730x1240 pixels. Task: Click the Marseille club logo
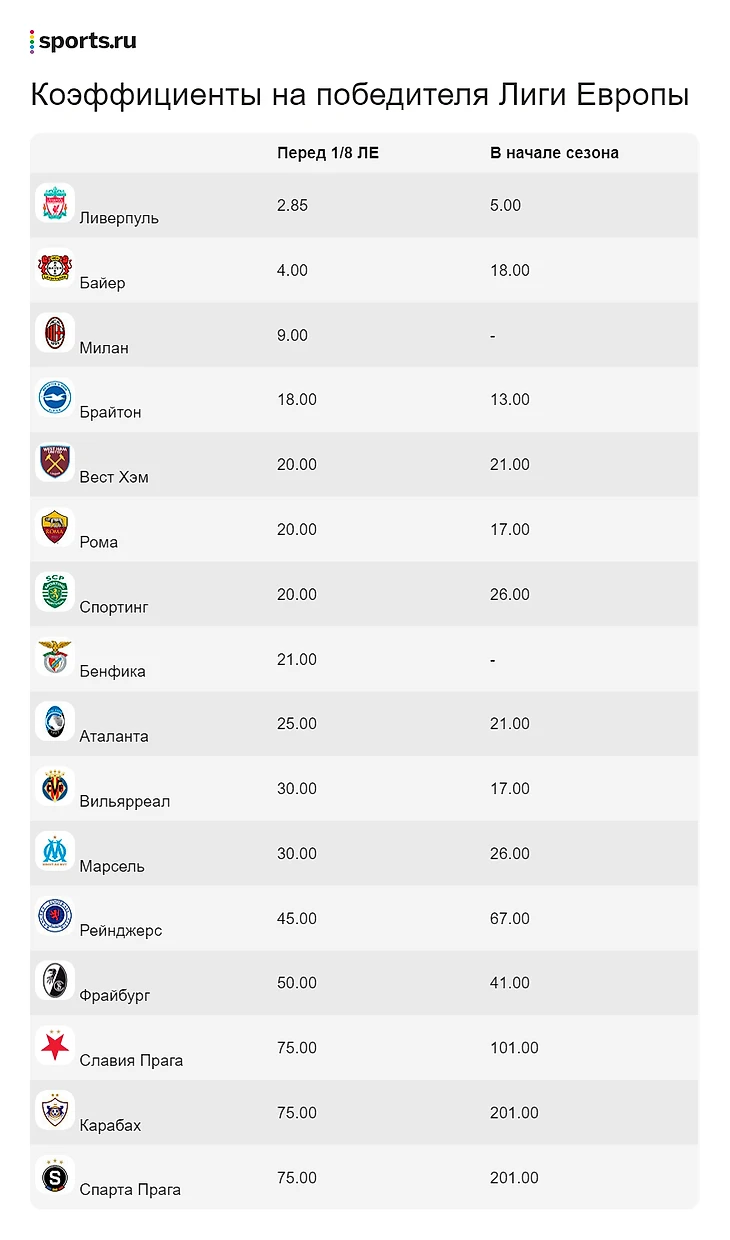pos(54,851)
